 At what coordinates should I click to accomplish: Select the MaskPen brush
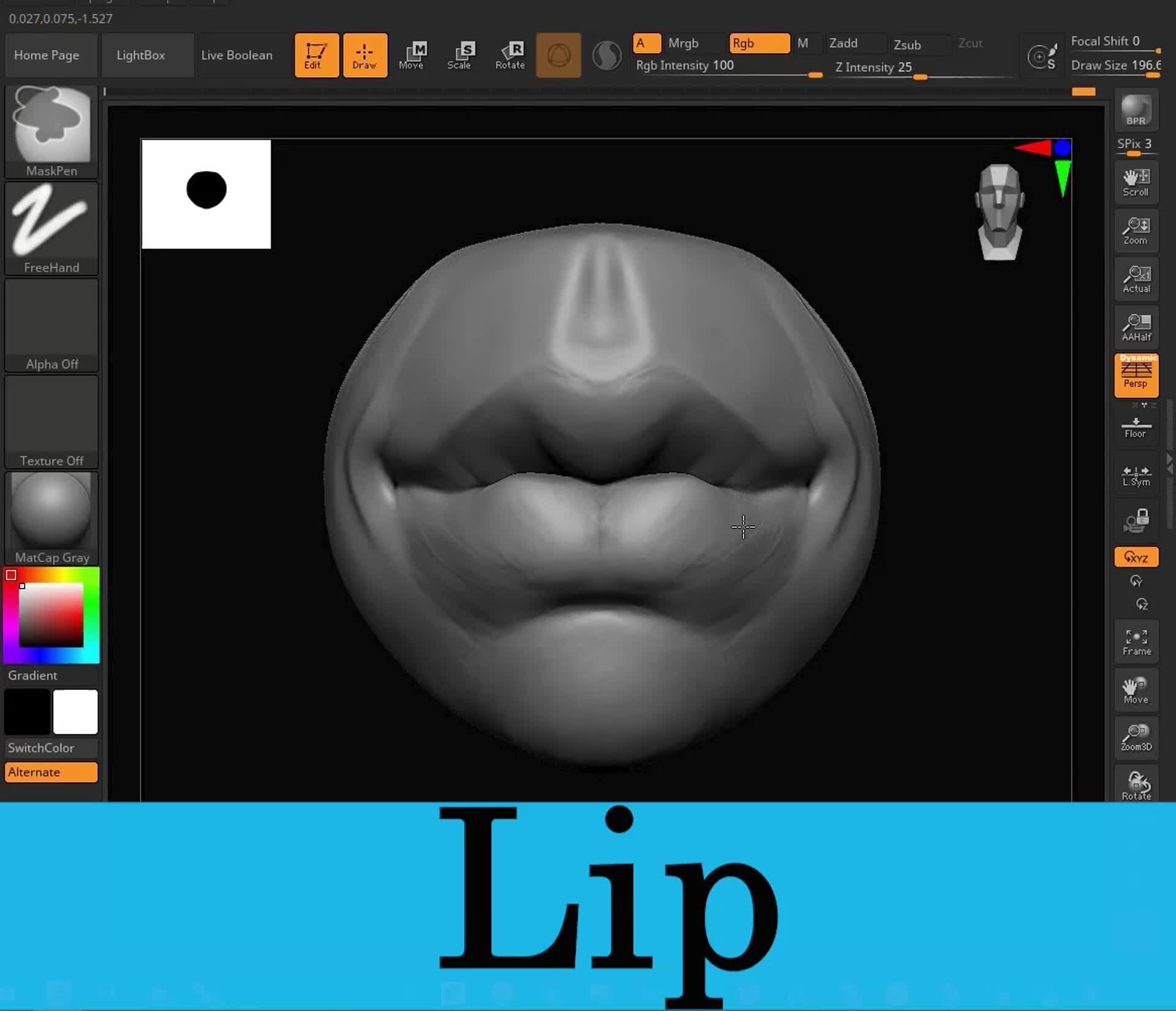pos(51,129)
